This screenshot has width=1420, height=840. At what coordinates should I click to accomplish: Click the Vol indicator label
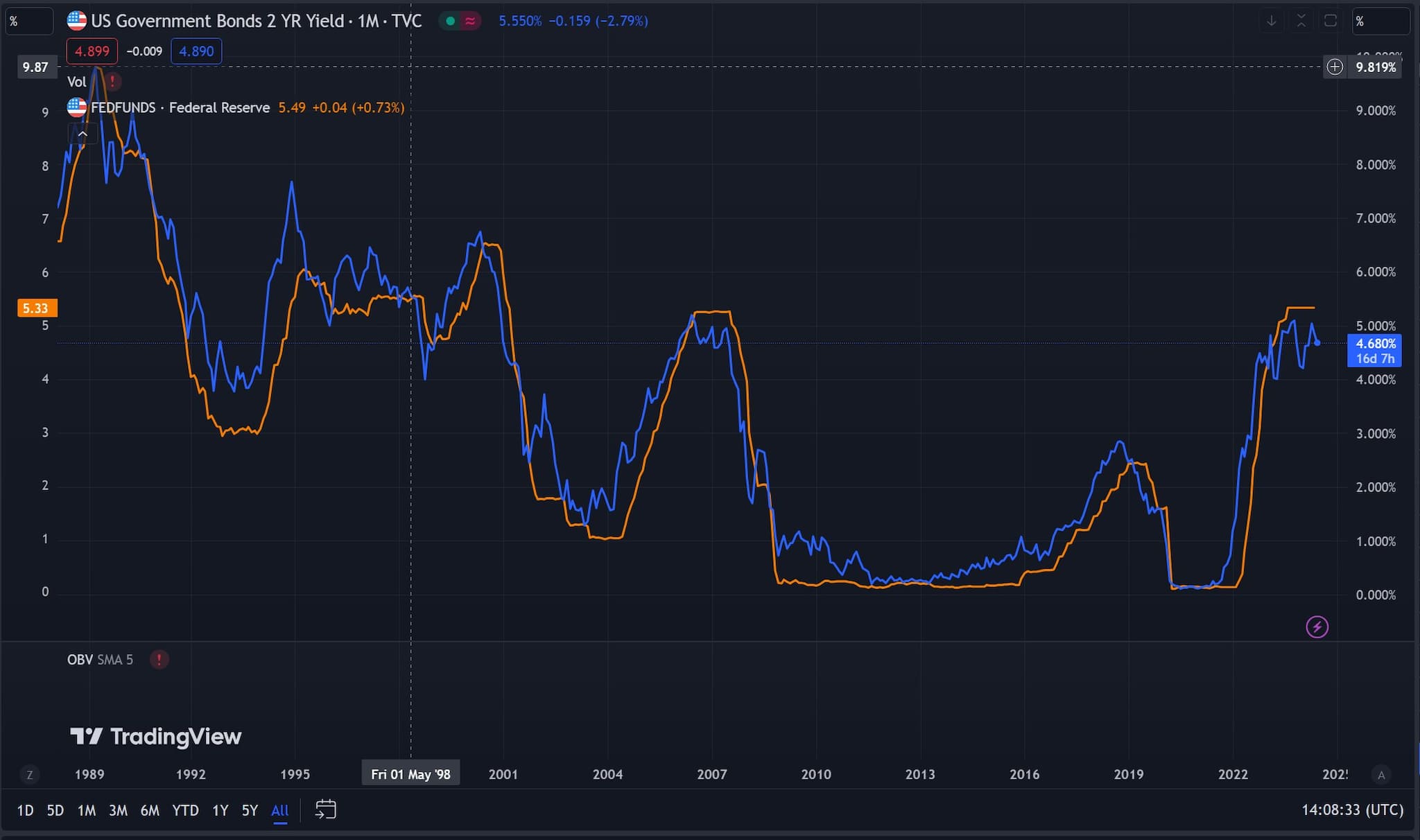(x=76, y=82)
